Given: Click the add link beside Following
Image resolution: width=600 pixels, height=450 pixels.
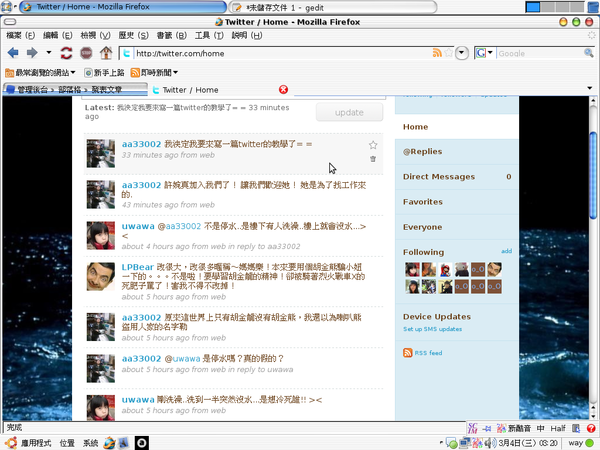Looking at the screenshot, I should (507, 251).
